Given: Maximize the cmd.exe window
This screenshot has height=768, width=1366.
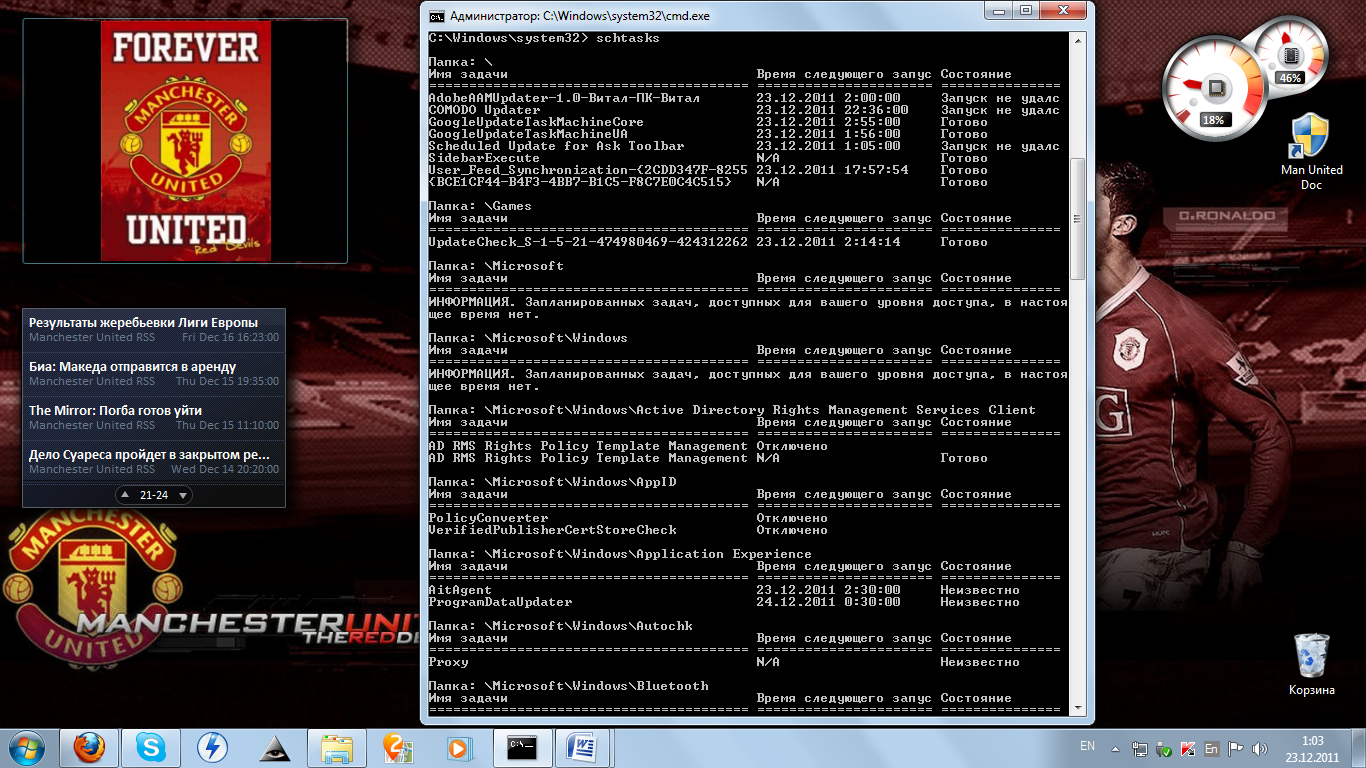Looking at the screenshot, I should pos(1026,10).
